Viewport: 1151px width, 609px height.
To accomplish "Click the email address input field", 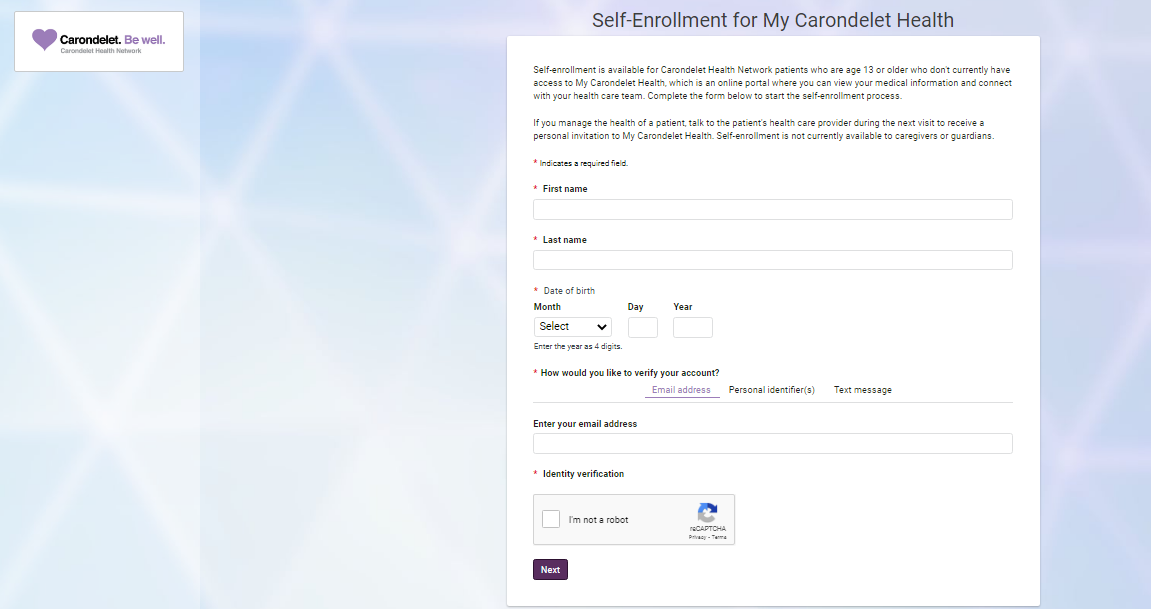I will tap(773, 443).
